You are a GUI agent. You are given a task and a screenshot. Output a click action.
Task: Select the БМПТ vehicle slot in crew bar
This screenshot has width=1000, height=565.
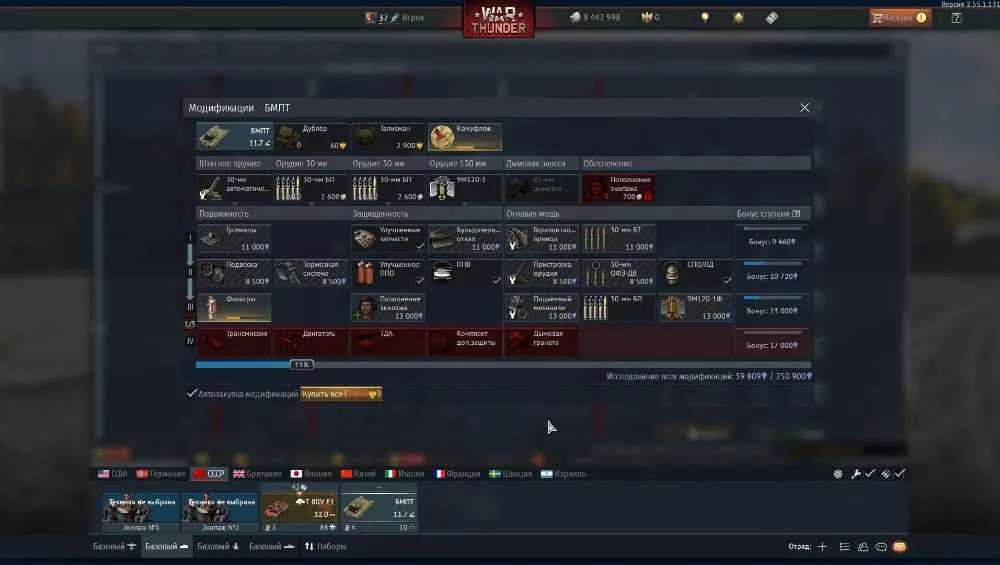[x=379, y=508]
